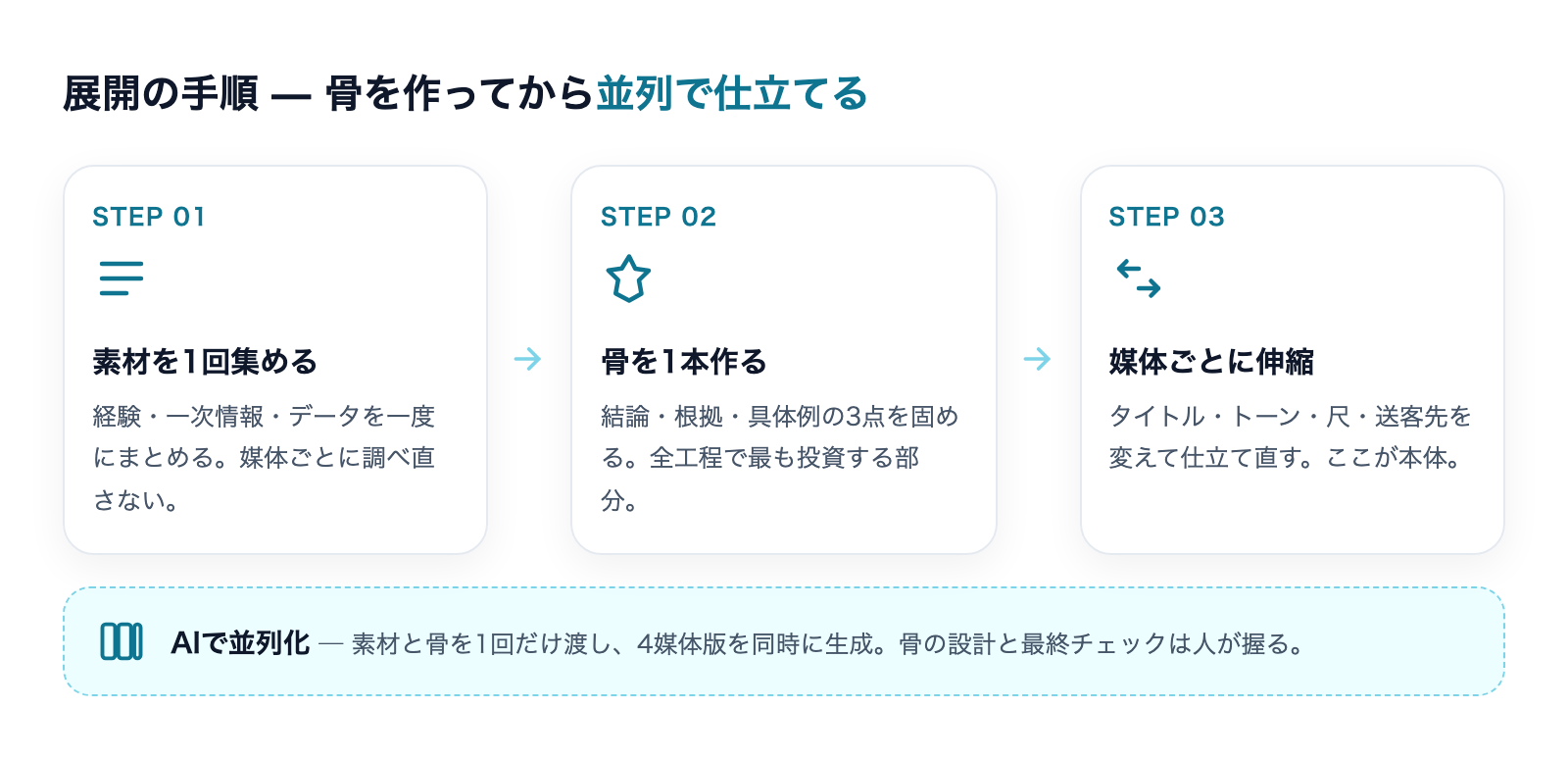Click the text 骨を作ってから in the title
1568x759 pixels.
[460, 93]
